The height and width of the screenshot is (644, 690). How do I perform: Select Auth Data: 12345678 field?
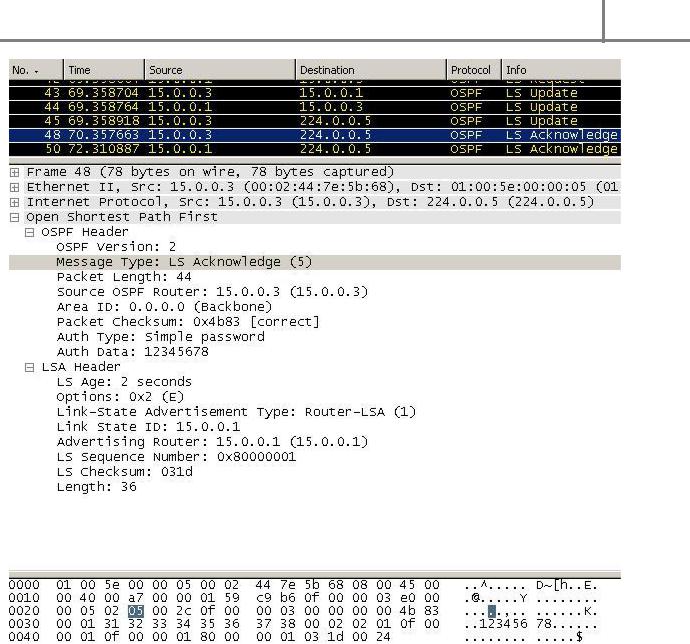point(132,352)
